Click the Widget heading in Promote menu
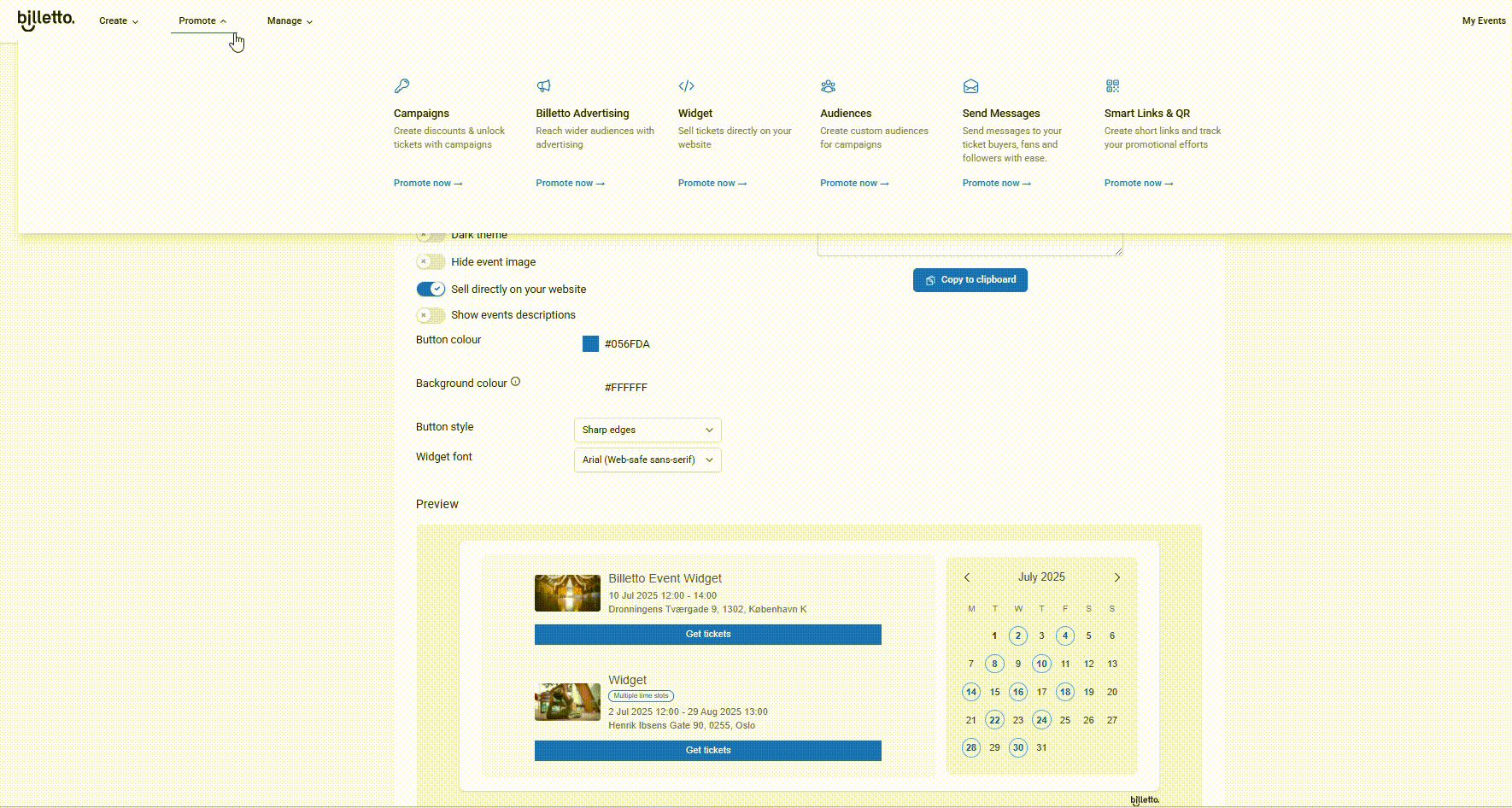The height and width of the screenshot is (808, 1512). tap(695, 113)
